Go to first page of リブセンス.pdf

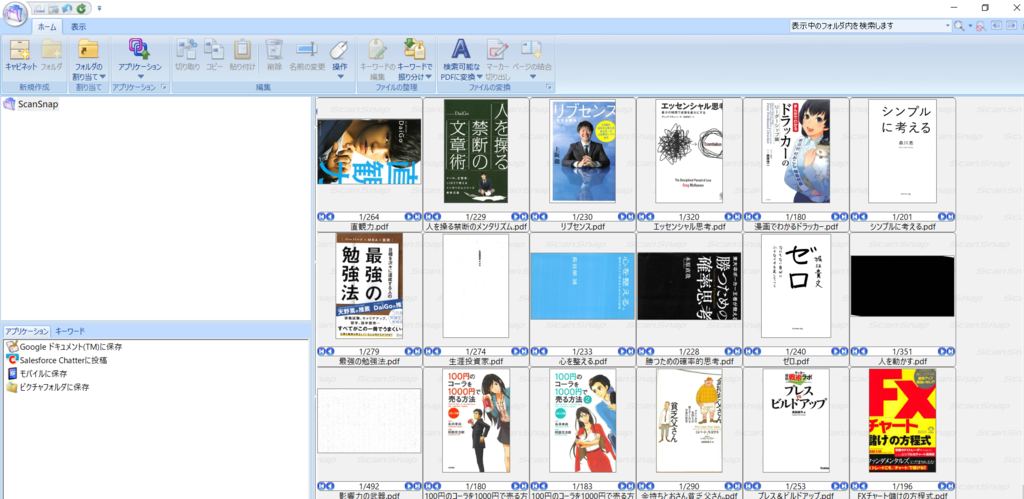[535, 216]
